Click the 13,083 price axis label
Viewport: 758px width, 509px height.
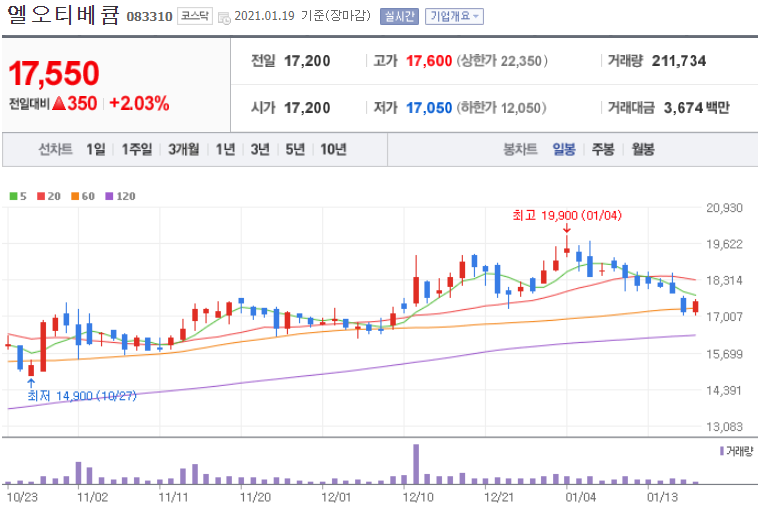(x=724, y=427)
